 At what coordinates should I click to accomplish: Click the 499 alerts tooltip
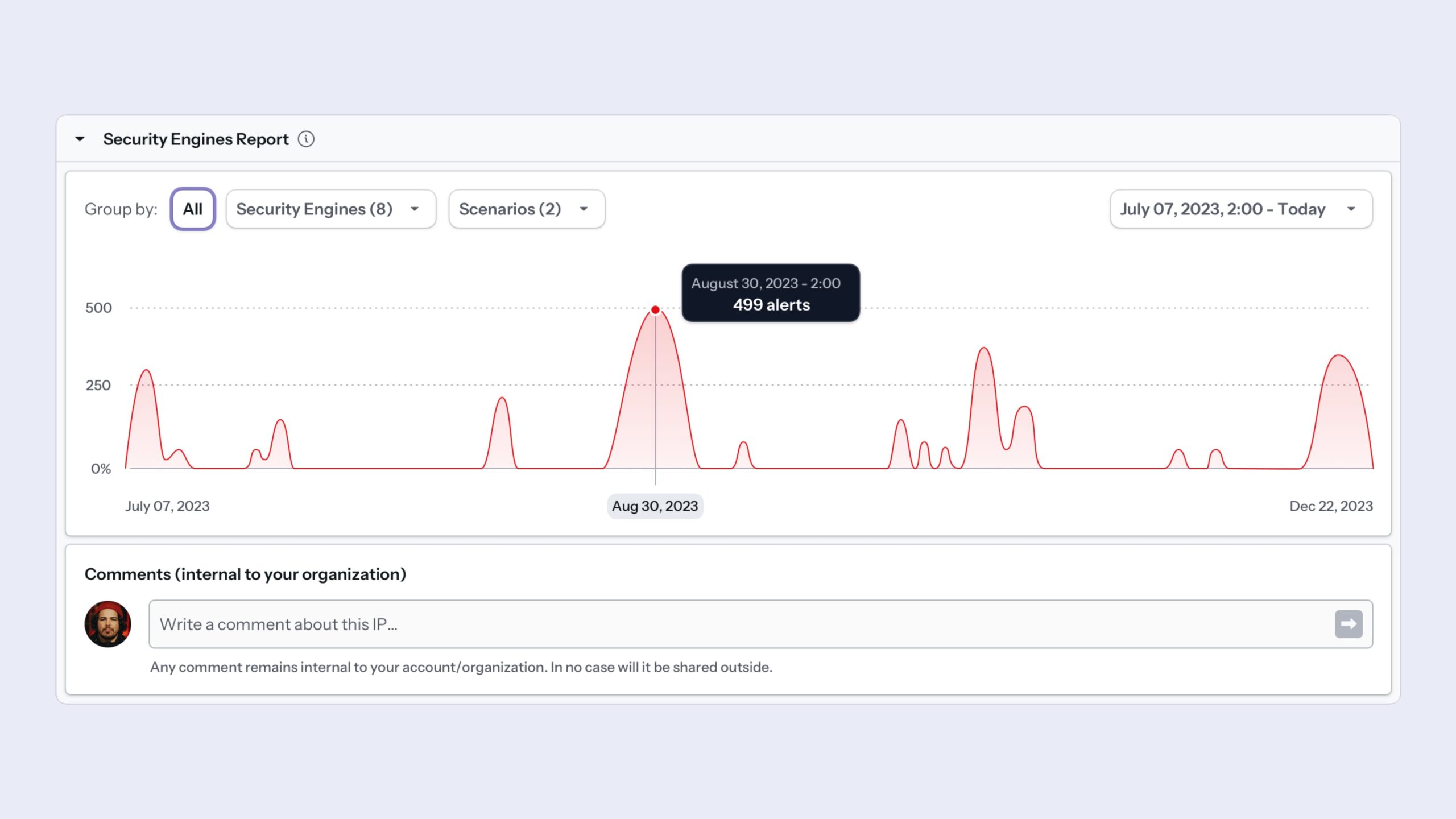pos(771,293)
